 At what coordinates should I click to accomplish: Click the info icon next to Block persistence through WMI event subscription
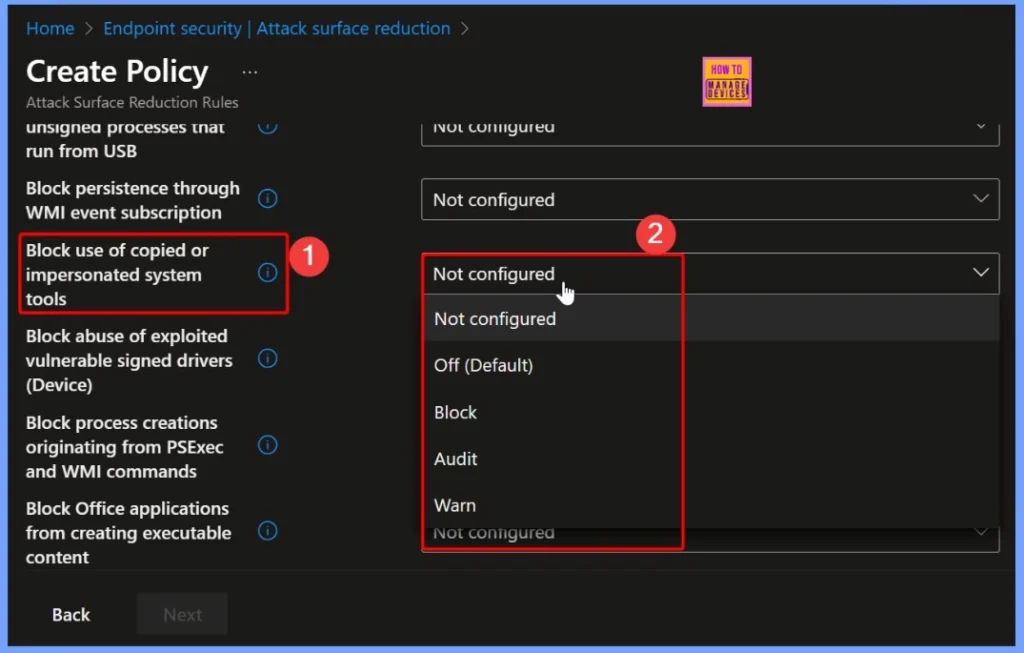(267, 199)
